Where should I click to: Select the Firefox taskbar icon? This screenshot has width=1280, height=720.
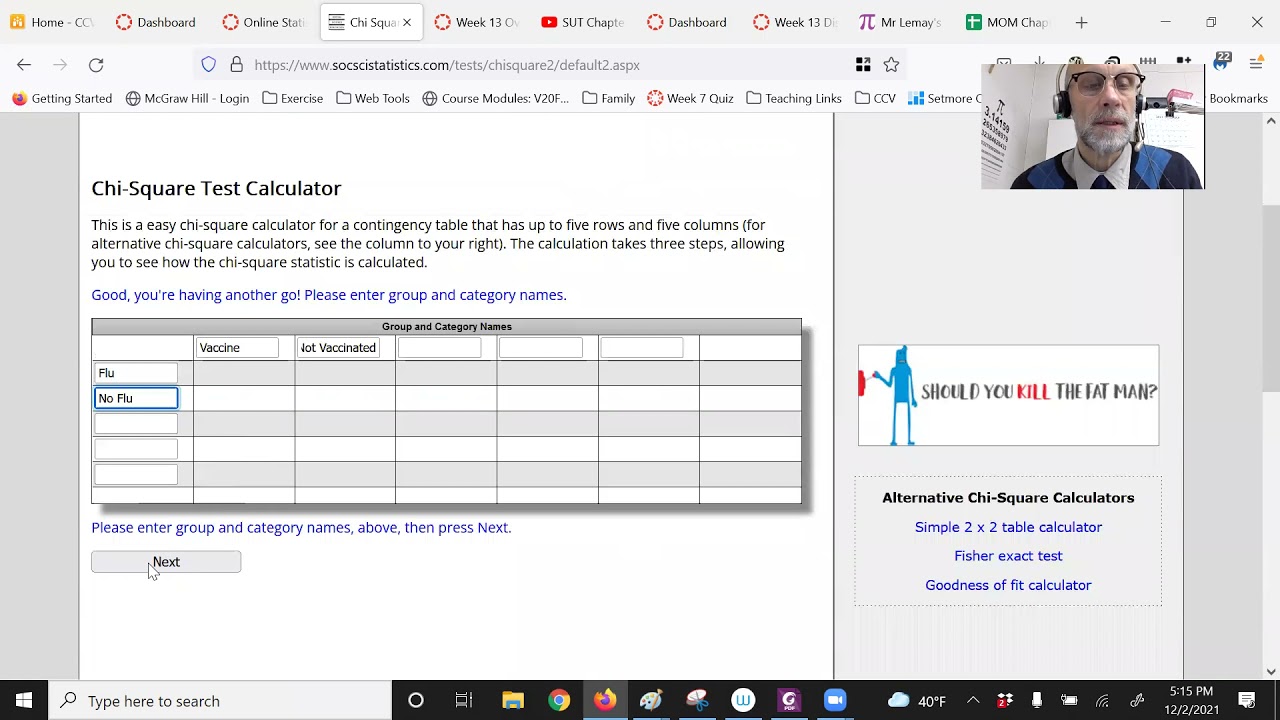[x=605, y=701]
